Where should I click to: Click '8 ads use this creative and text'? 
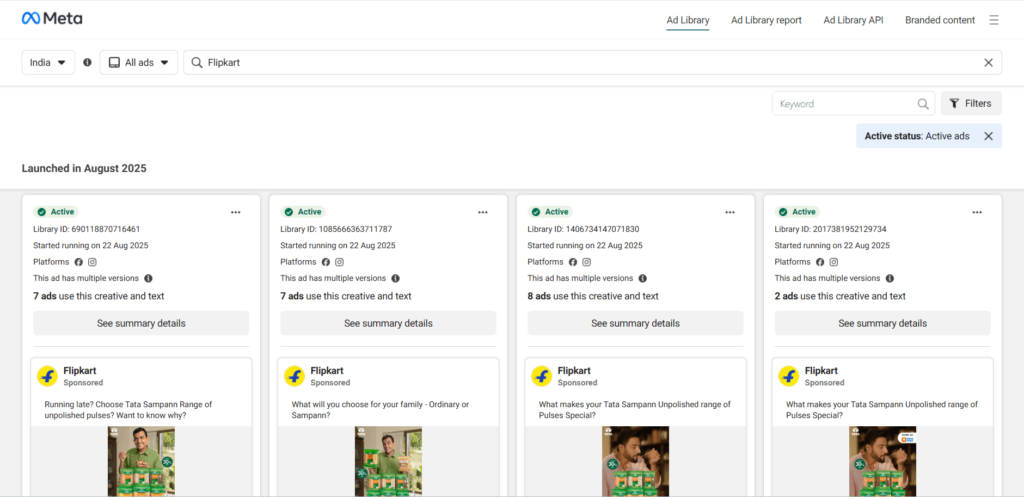[x=593, y=296]
